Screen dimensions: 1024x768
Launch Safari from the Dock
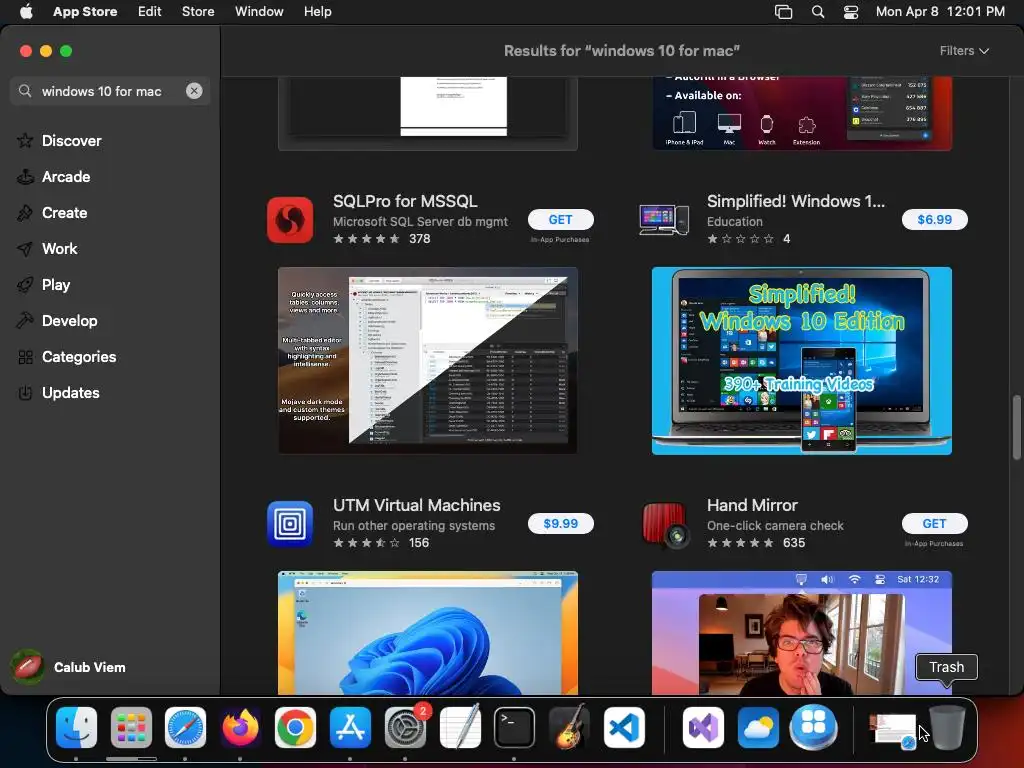pos(185,727)
